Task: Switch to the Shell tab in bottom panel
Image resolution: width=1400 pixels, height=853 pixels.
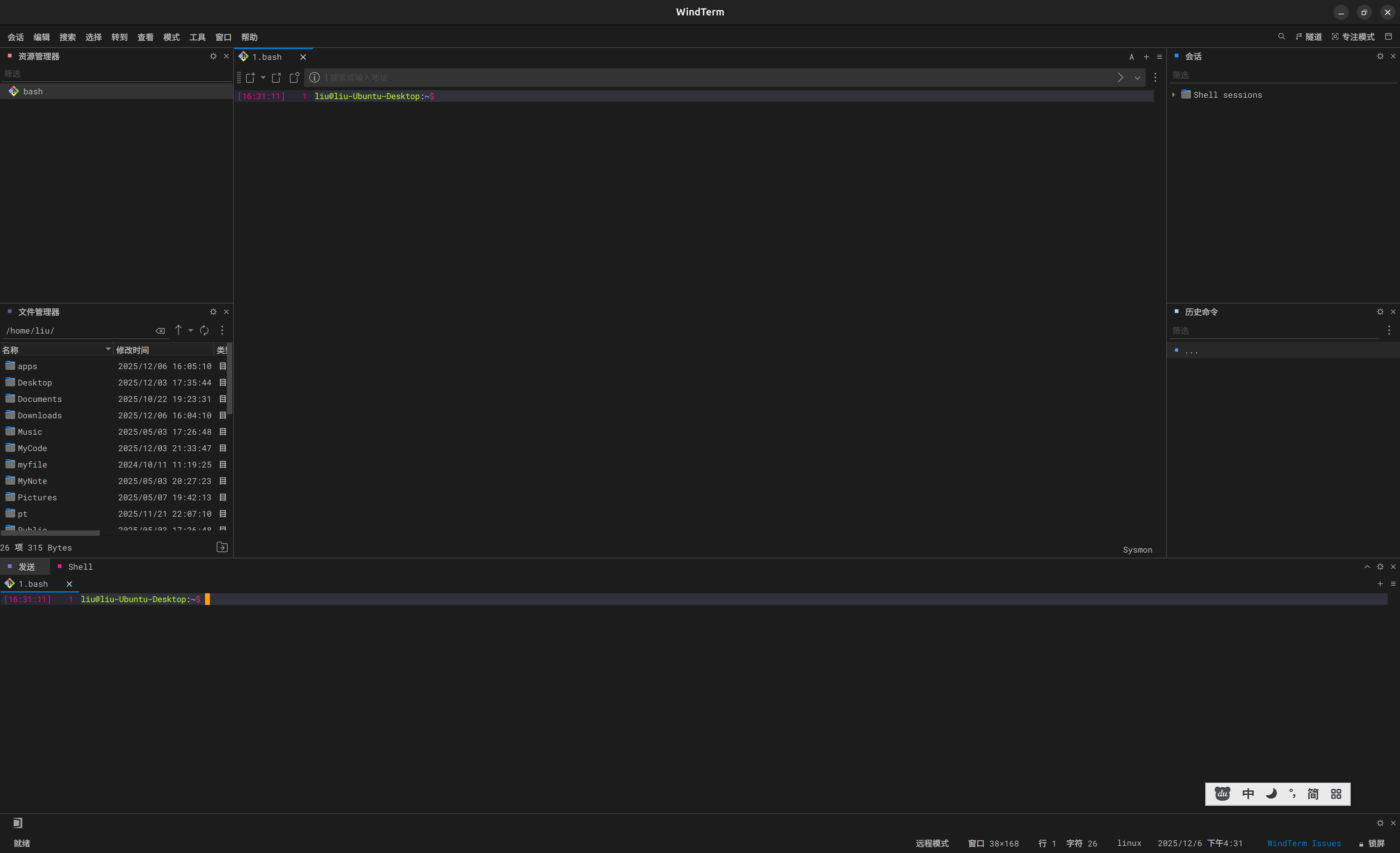Action: click(x=80, y=567)
